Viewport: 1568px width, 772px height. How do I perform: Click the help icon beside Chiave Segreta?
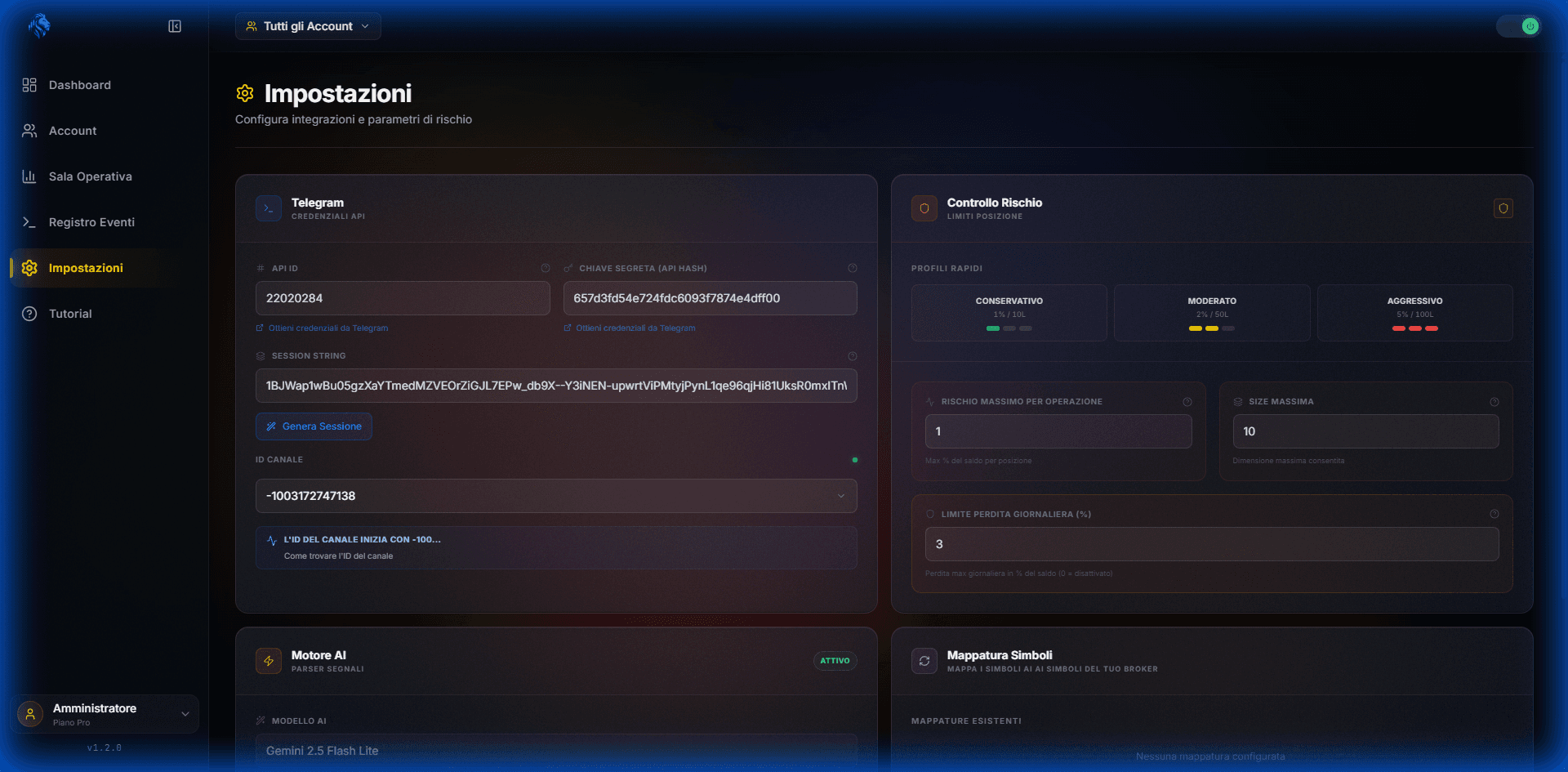pyautogui.click(x=852, y=268)
